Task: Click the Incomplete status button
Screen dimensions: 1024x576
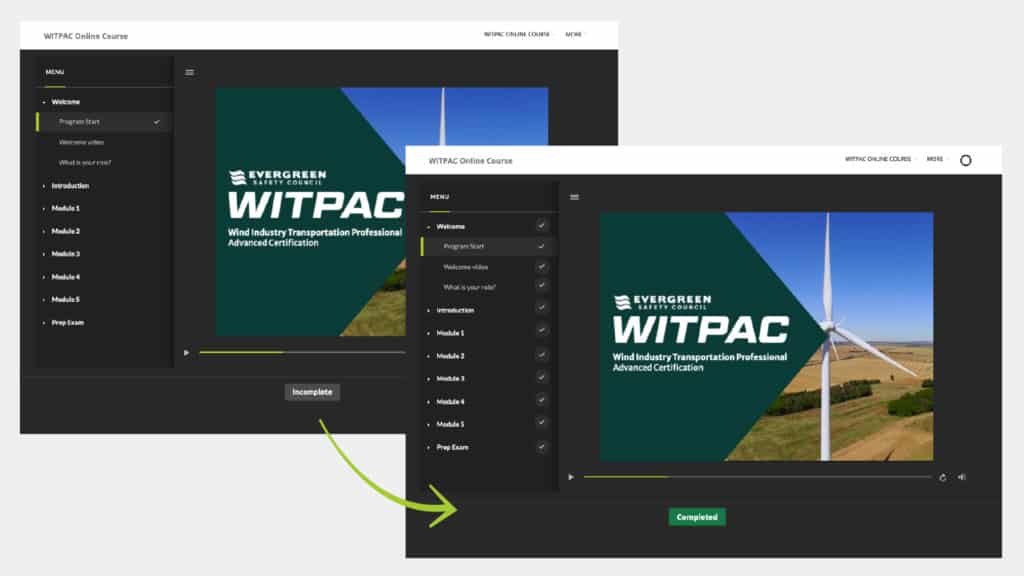Action: tap(312, 392)
